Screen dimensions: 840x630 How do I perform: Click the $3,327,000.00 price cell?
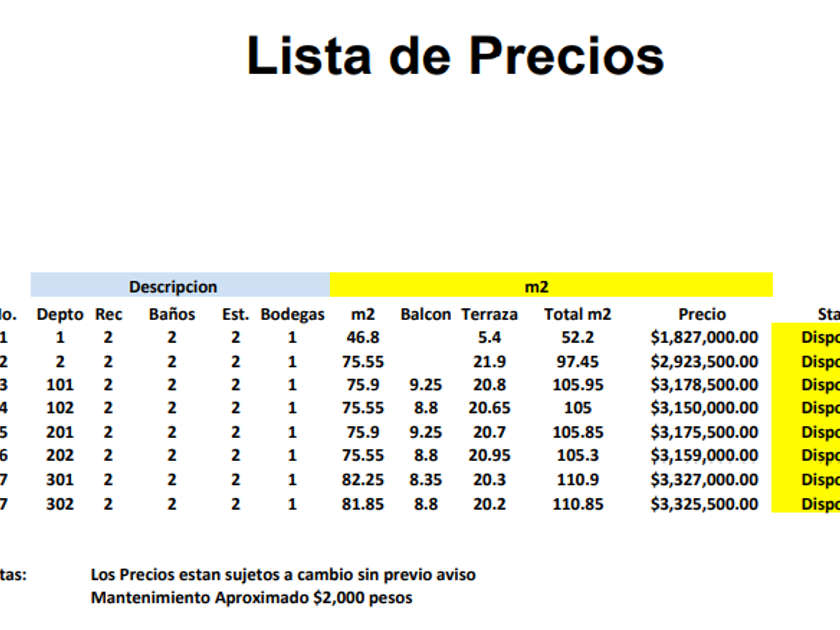(x=704, y=481)
